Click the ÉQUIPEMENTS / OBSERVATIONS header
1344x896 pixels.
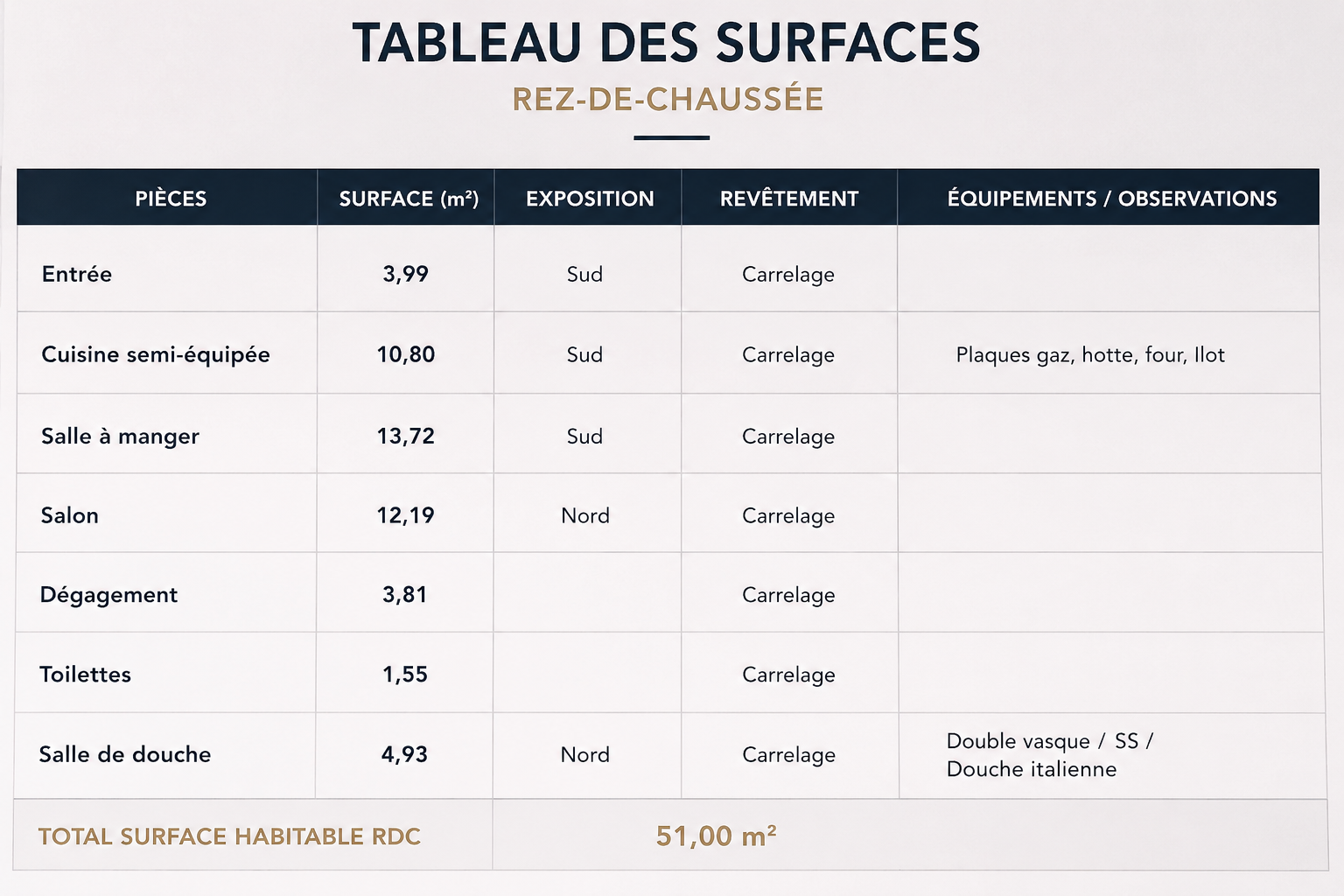coord(1112,199)
